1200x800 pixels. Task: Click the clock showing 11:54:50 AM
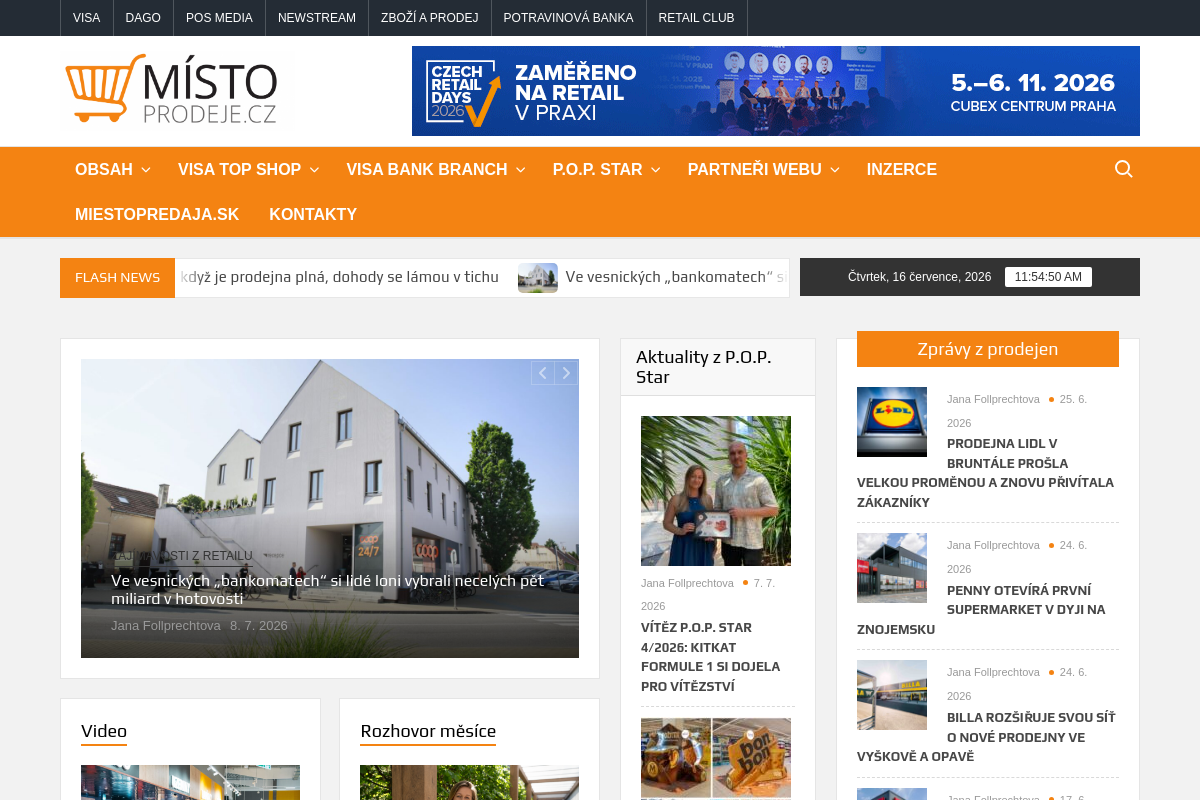click(1048, 277)
